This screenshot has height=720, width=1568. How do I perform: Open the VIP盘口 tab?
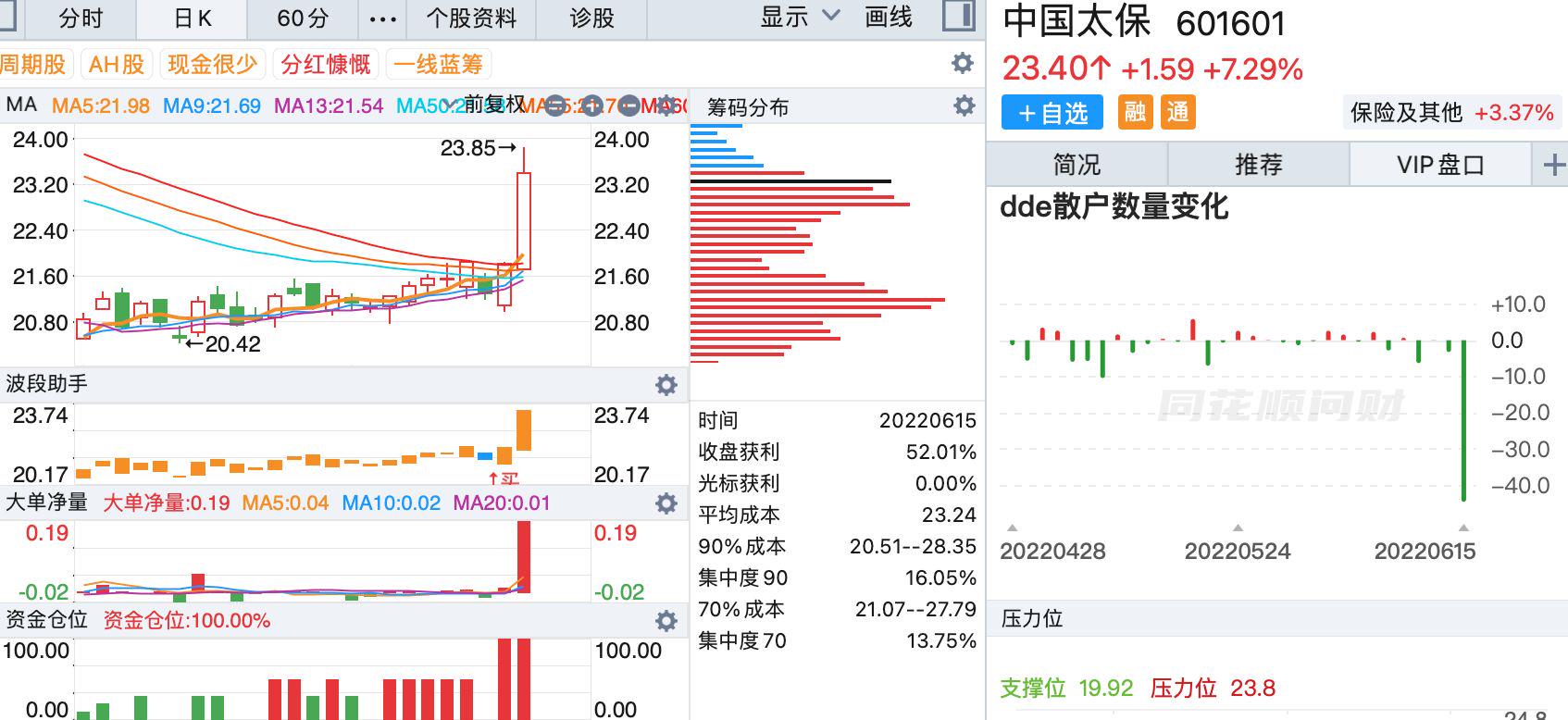[x=1441, y=165]
